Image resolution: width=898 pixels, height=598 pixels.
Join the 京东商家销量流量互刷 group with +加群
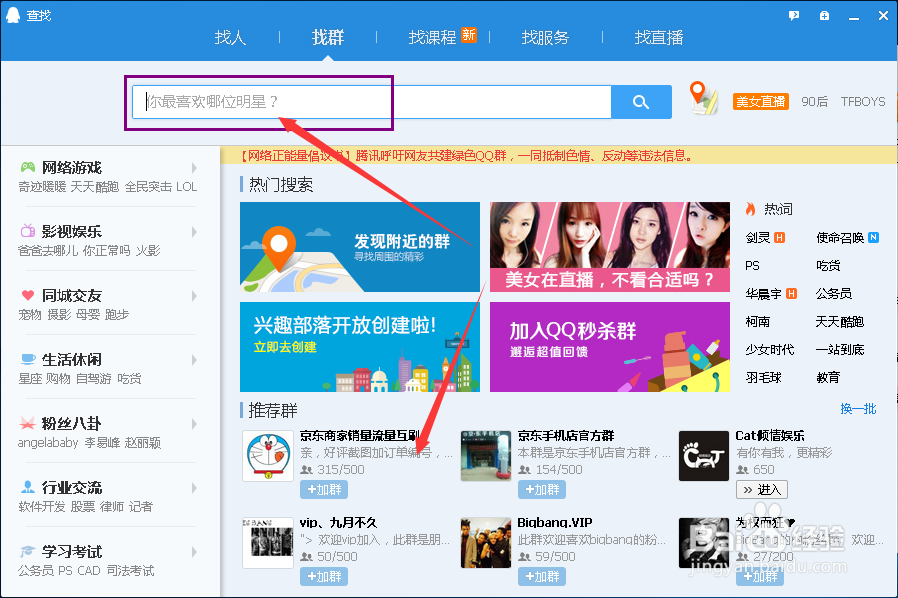(324, 490)
